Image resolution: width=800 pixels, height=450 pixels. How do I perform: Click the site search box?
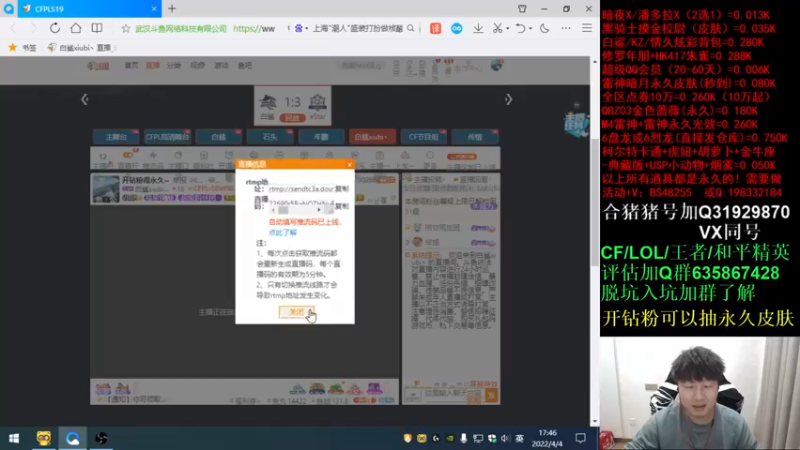tap(361, 66)
